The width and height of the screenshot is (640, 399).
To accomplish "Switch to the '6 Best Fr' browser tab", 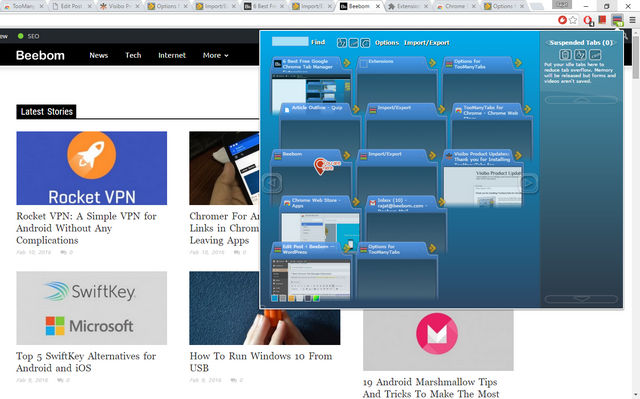I will tap(264, 6).
